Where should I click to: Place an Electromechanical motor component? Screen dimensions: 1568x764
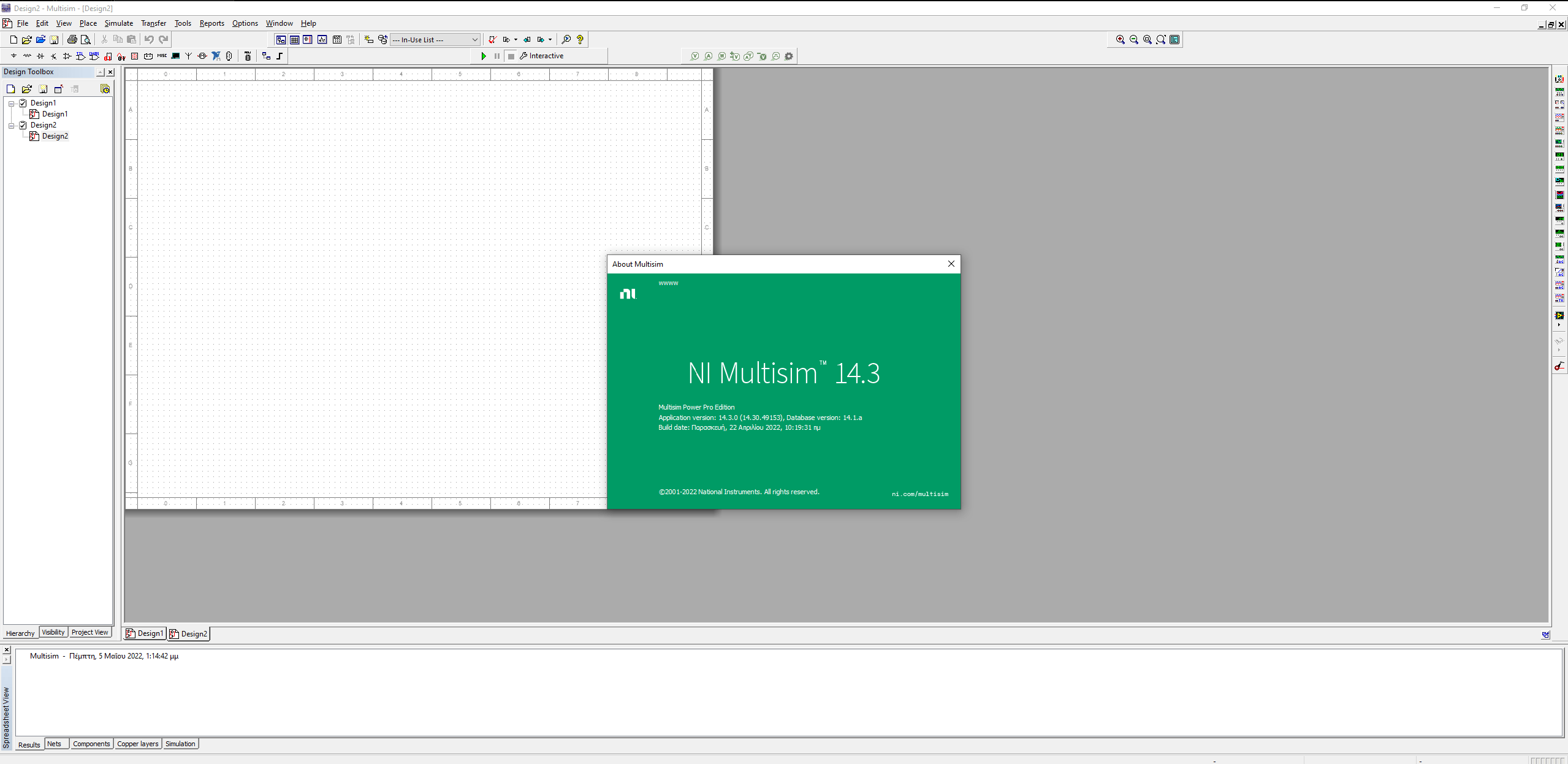pyautogui.click(x=202, y=56)
